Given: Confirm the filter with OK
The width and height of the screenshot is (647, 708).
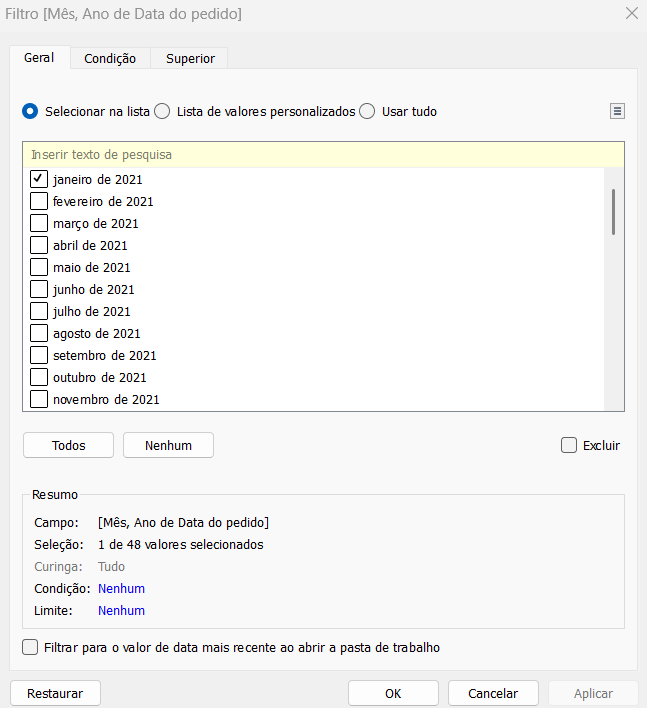Looking at the screenshot, I should [x=393, y=693].
